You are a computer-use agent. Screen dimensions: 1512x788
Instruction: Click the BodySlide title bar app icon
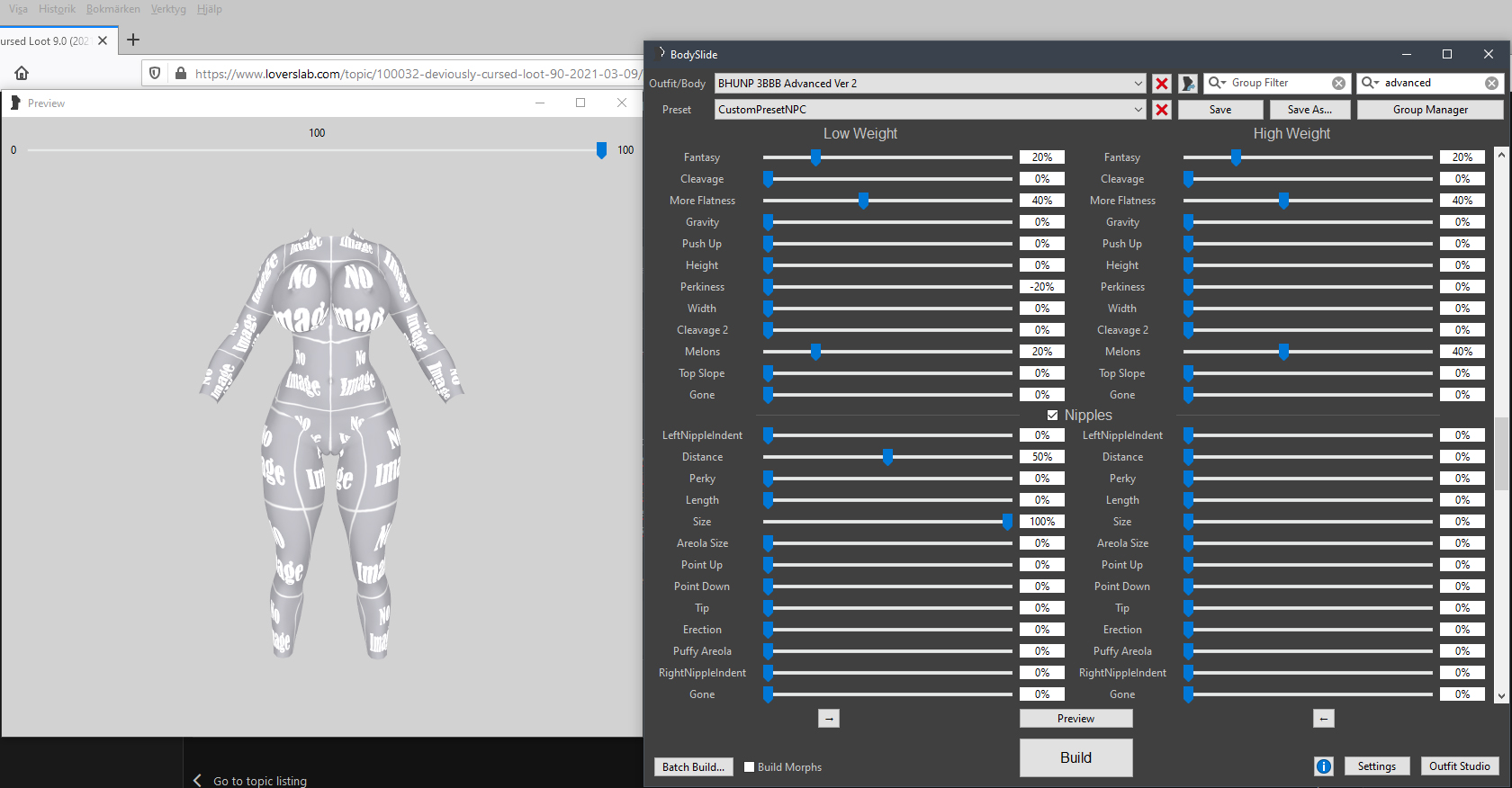point(661,54)
